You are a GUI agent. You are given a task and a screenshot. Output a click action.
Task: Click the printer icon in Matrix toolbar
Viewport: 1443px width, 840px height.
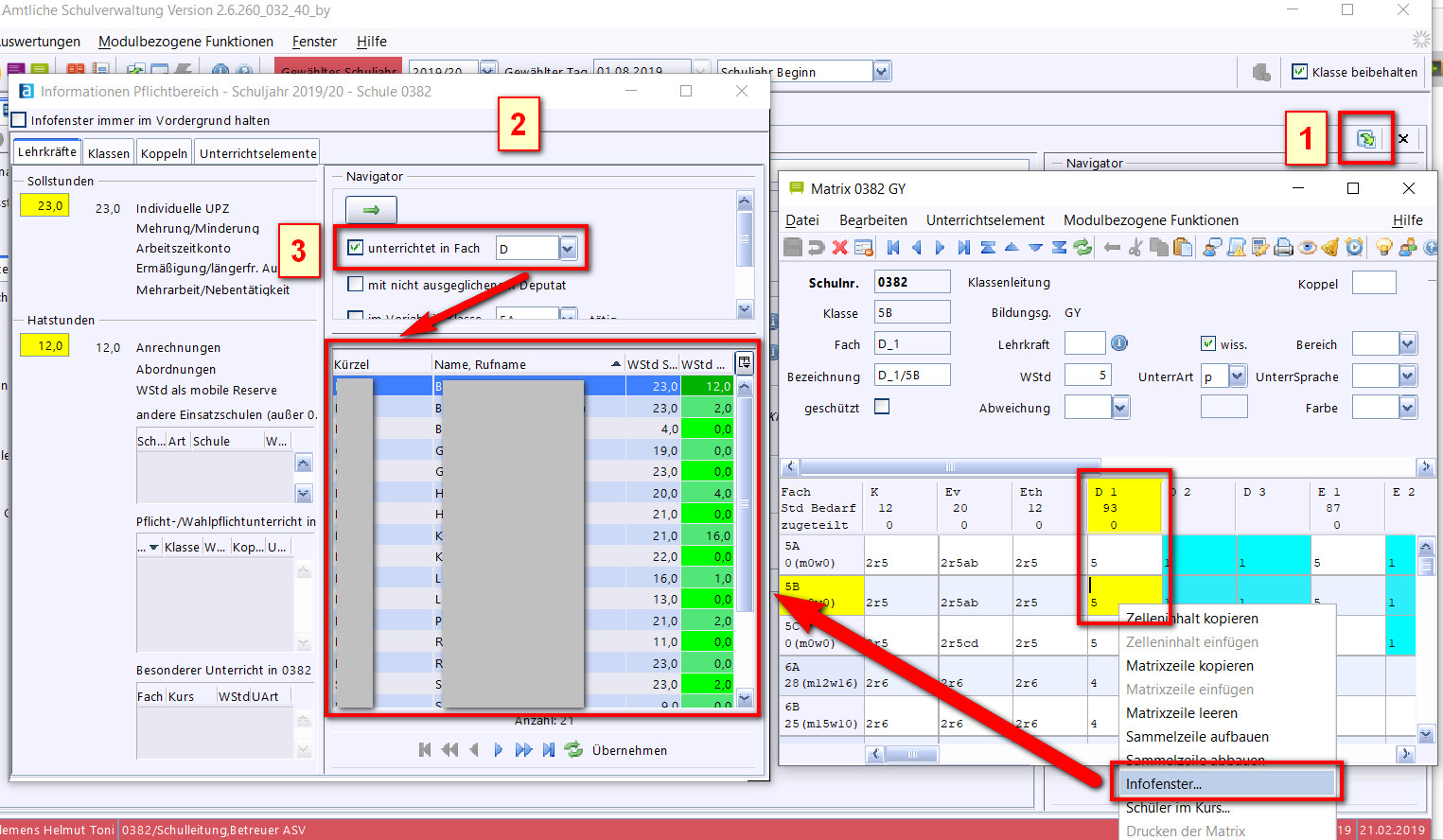[1283, 248]
